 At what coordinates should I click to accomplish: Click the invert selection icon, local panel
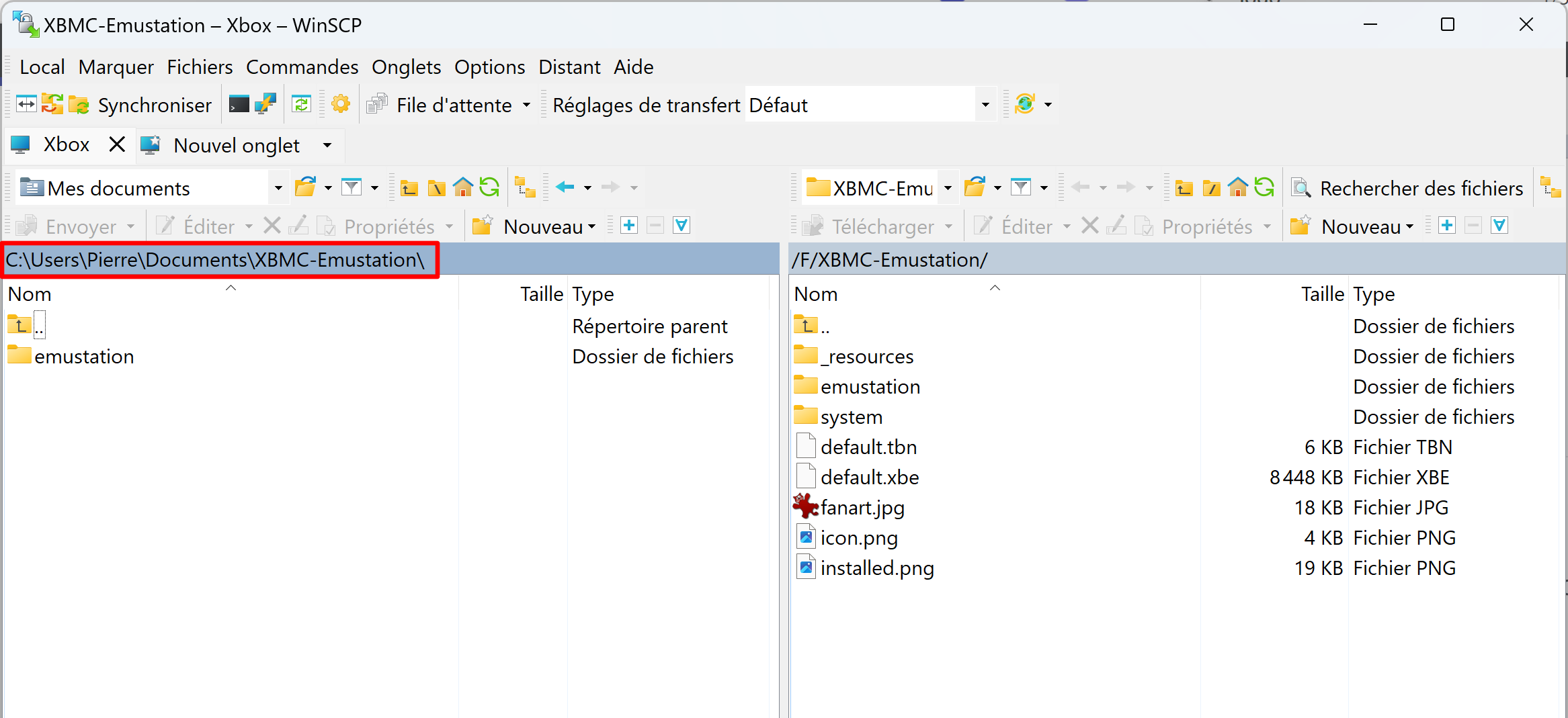pos(682,226)
